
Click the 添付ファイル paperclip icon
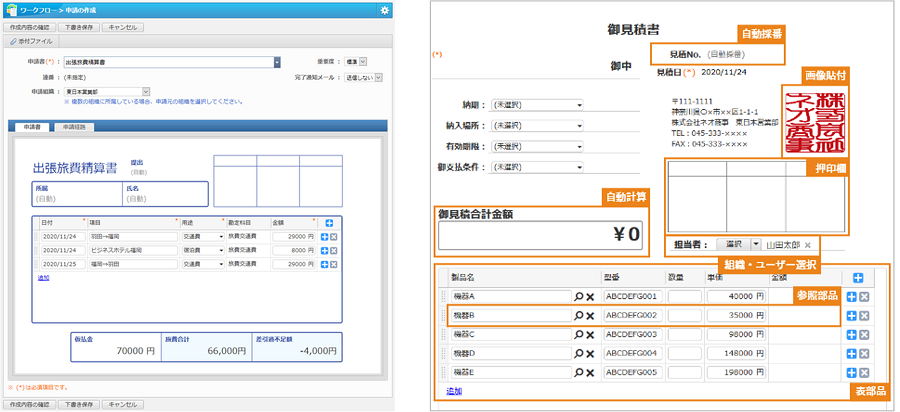[13, 42]
